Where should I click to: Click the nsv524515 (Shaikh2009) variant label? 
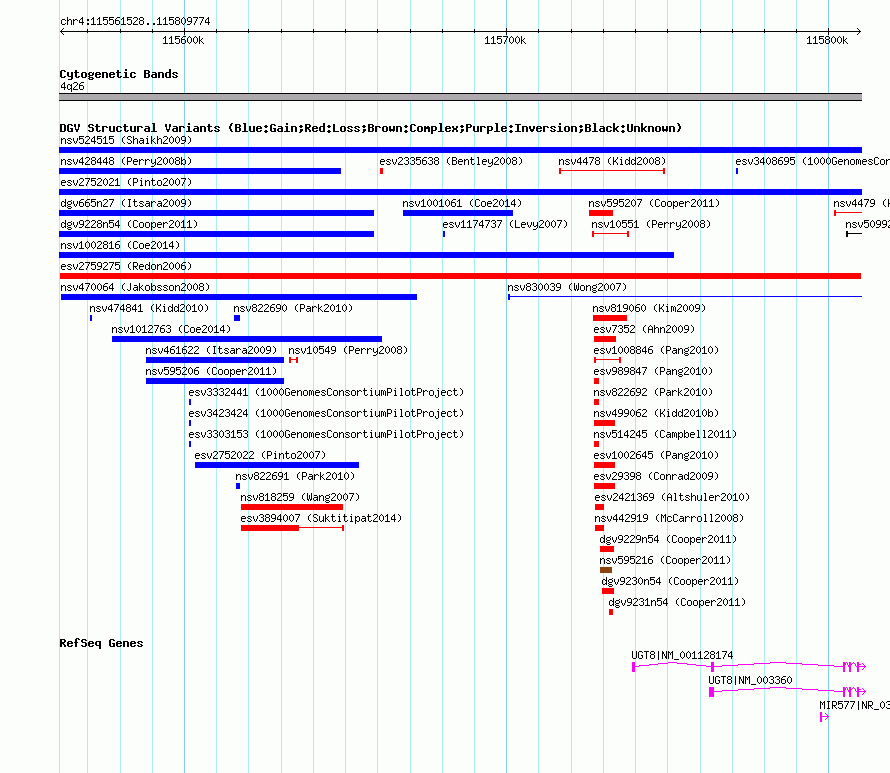[x=126, y=140]
